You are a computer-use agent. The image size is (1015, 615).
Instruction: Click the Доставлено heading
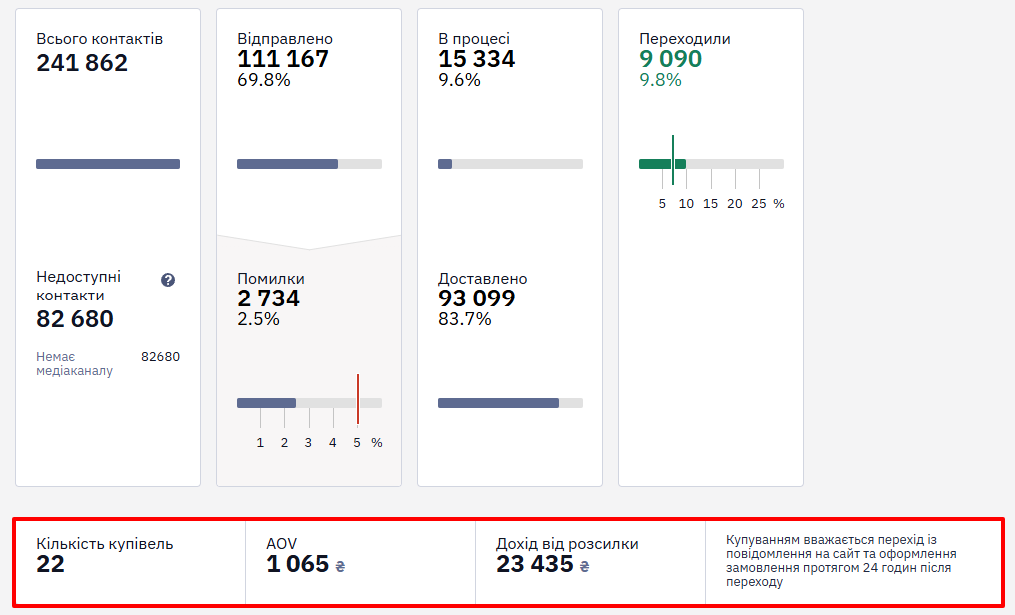point(483,279)
